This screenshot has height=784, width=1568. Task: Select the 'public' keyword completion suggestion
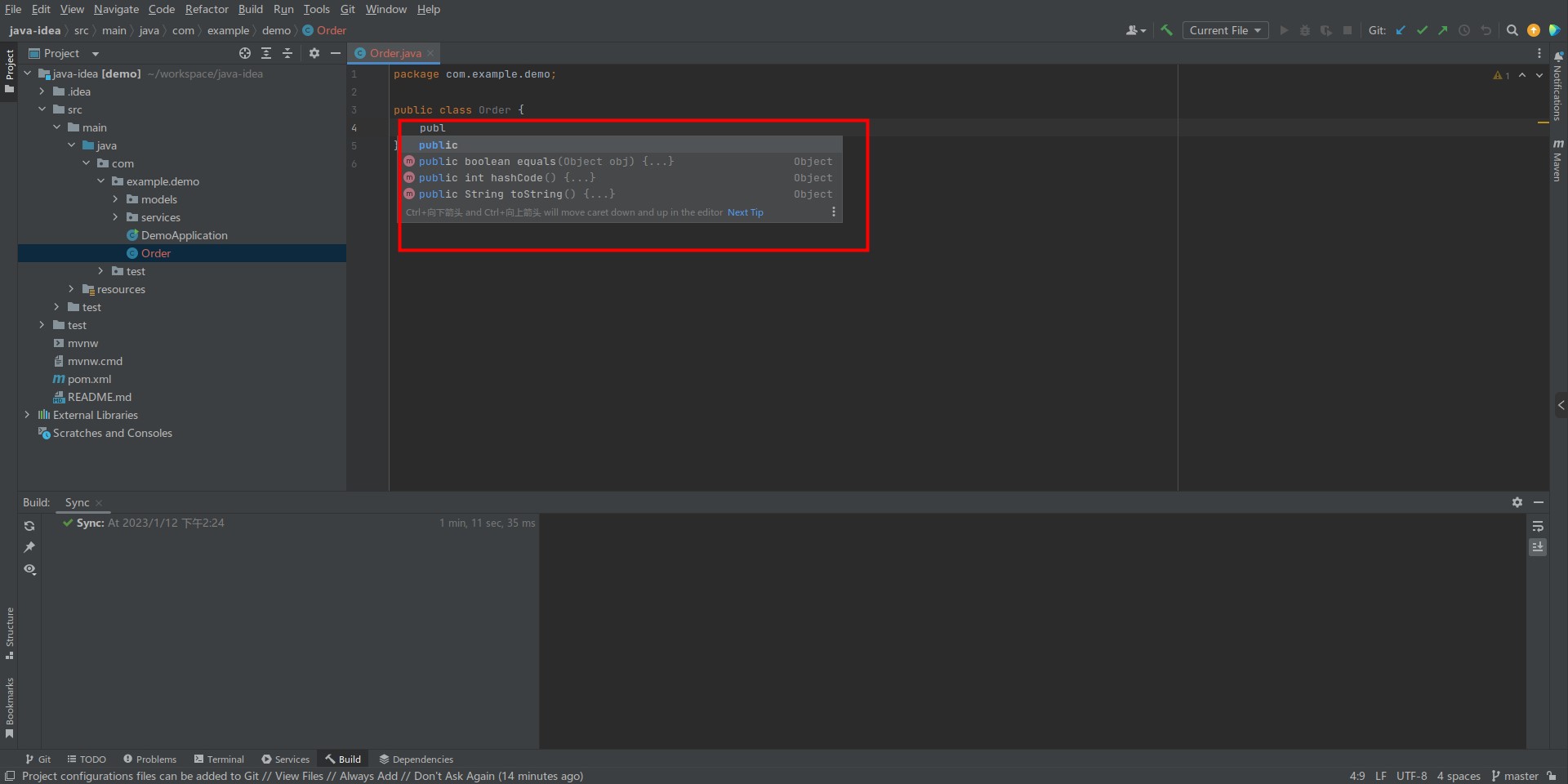(x=621, y=145)
